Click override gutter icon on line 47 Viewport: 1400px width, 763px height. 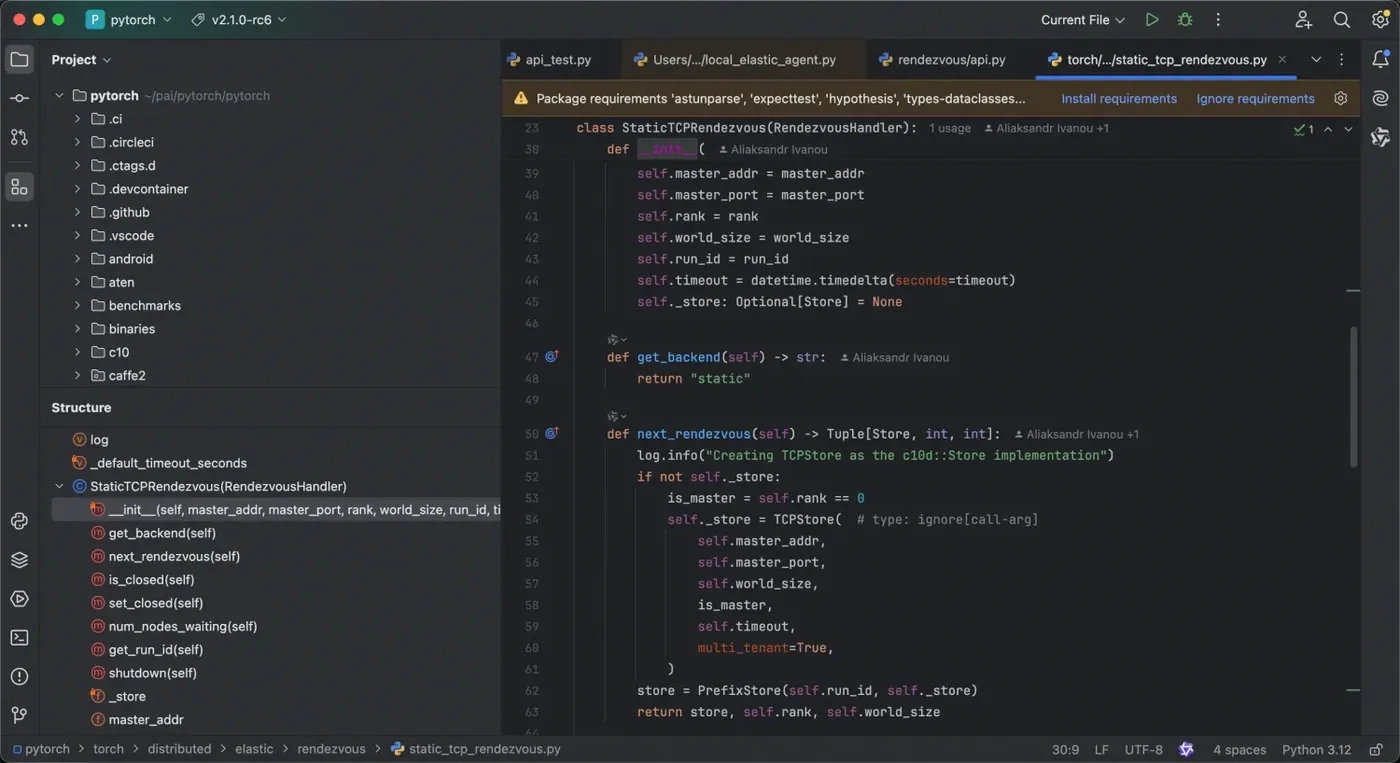click(x=551, y=357)
